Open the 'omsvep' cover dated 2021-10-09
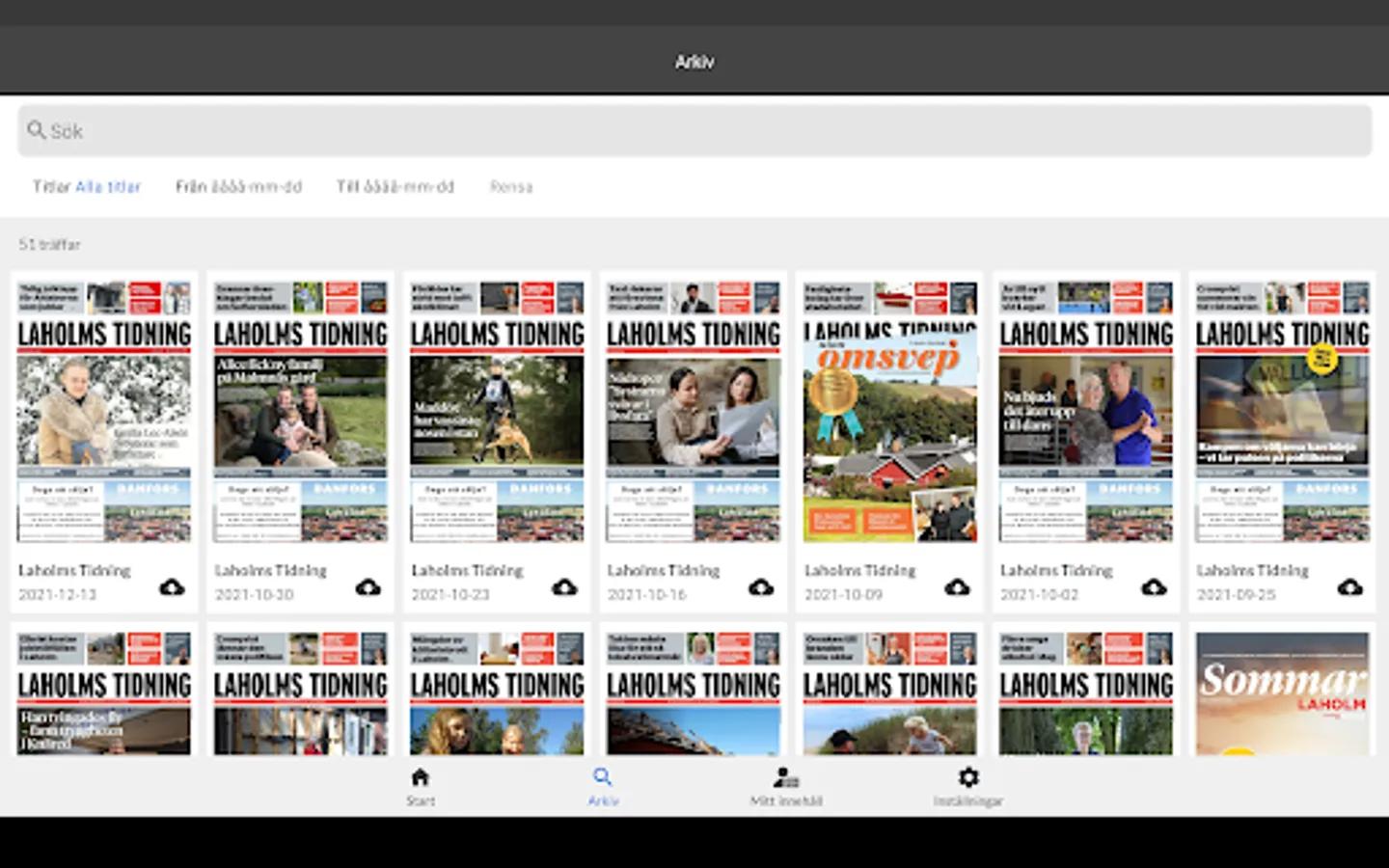Image resolution: width=1389 pixels, height=868 pixels. coord(889,411)
